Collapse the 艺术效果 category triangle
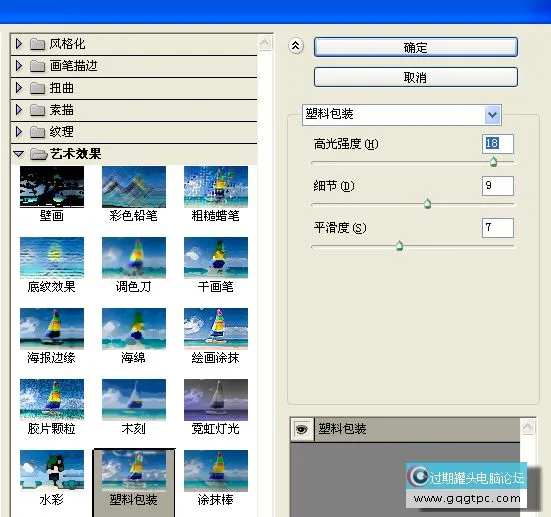The width and height of the screenshot is (551, 517). [x=19, y=154]
